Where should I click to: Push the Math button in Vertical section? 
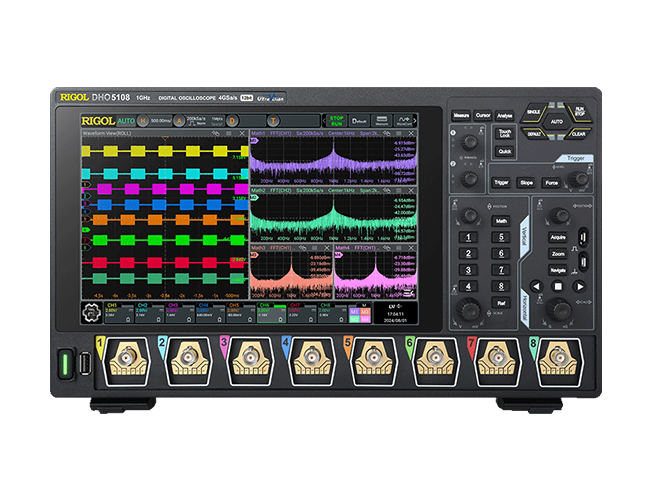(x=501, y=221)
